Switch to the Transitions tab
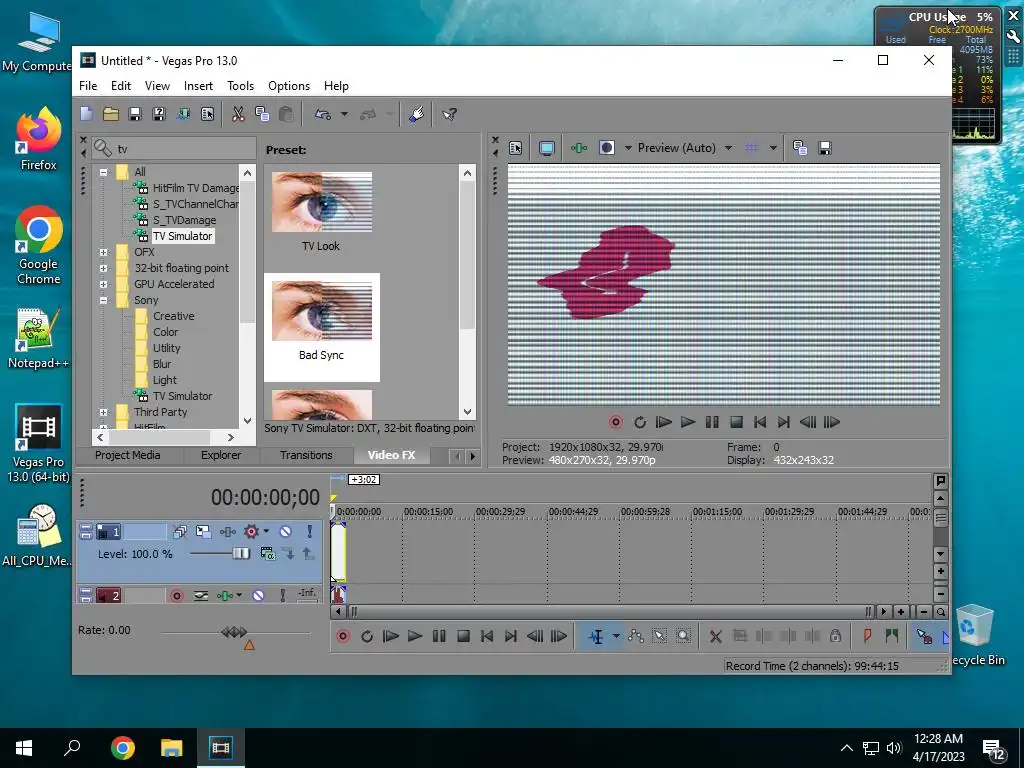The image size is (1024, 768). [306, 455]
